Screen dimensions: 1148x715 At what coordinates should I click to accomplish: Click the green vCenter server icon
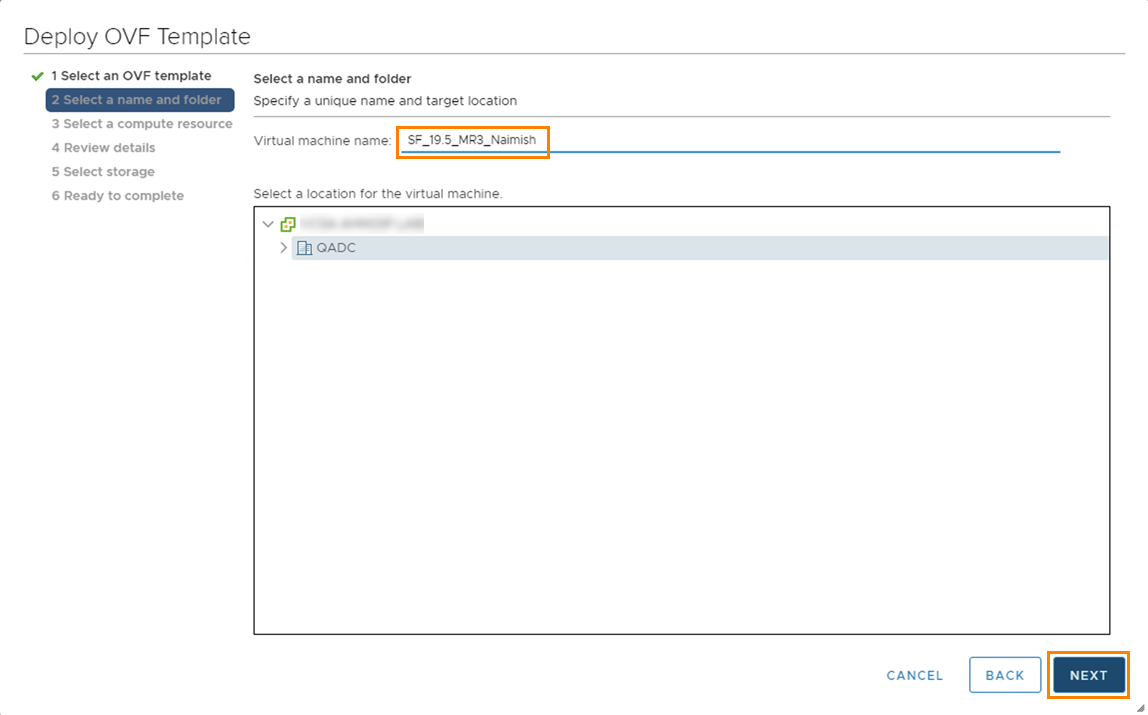point(287,222)
